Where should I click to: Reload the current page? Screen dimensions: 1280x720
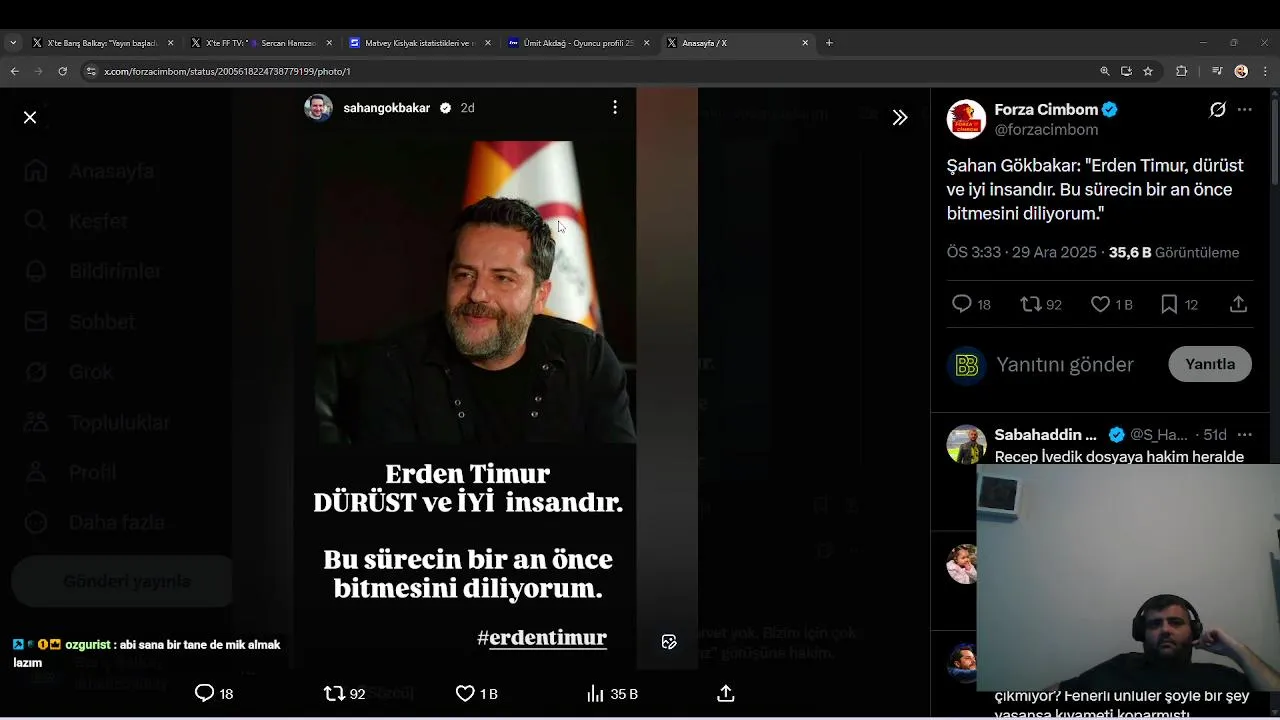coord(62,71)
